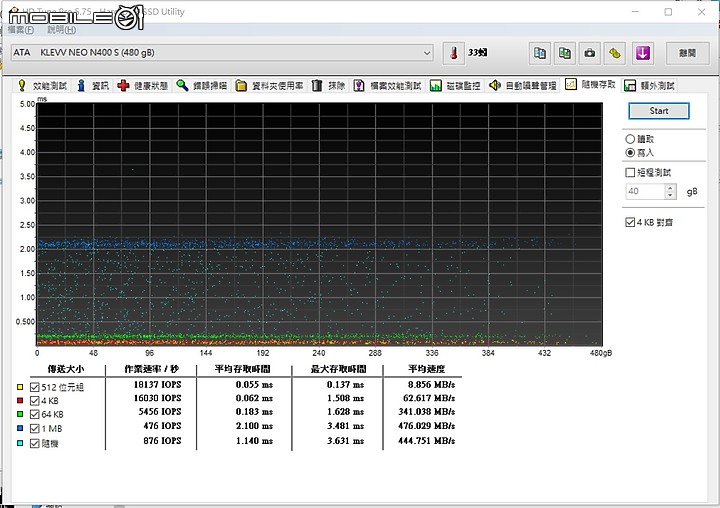
Task: Maximize the HD Tune Pro window
Action: click(668, 12)
